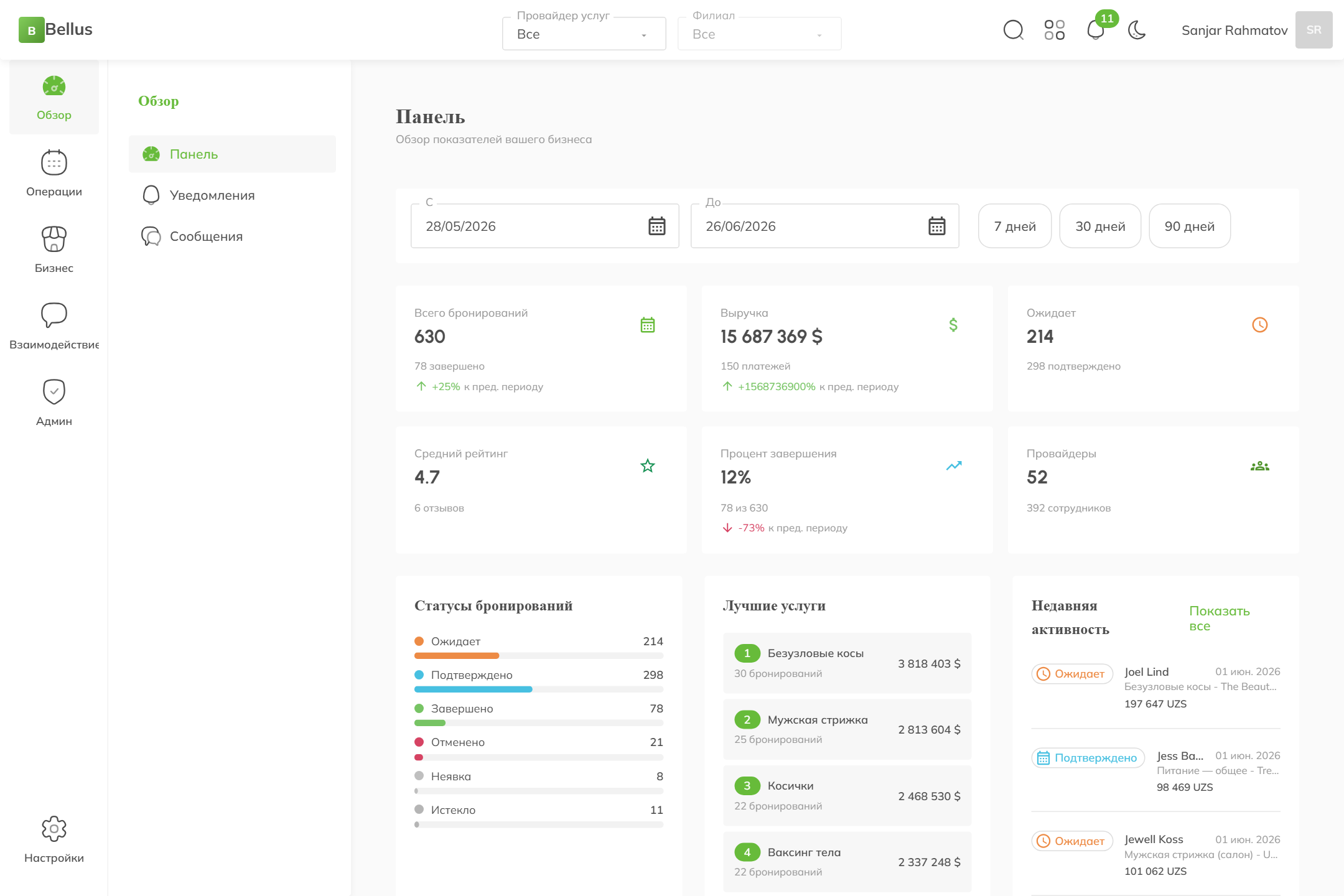Click the Joel Lind activity name
Viewport: 1344px width, 896px height.
click(1146, 671)
